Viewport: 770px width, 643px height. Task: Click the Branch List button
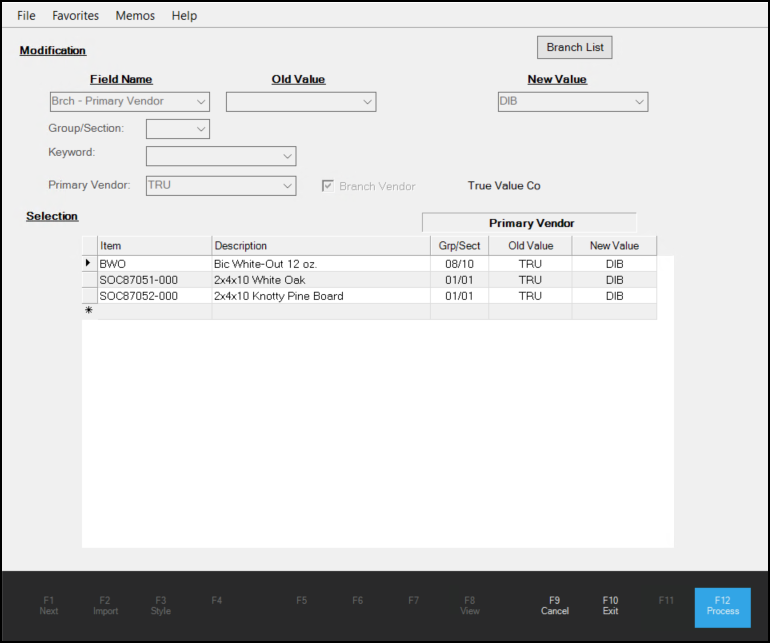[x=575, y=47]
